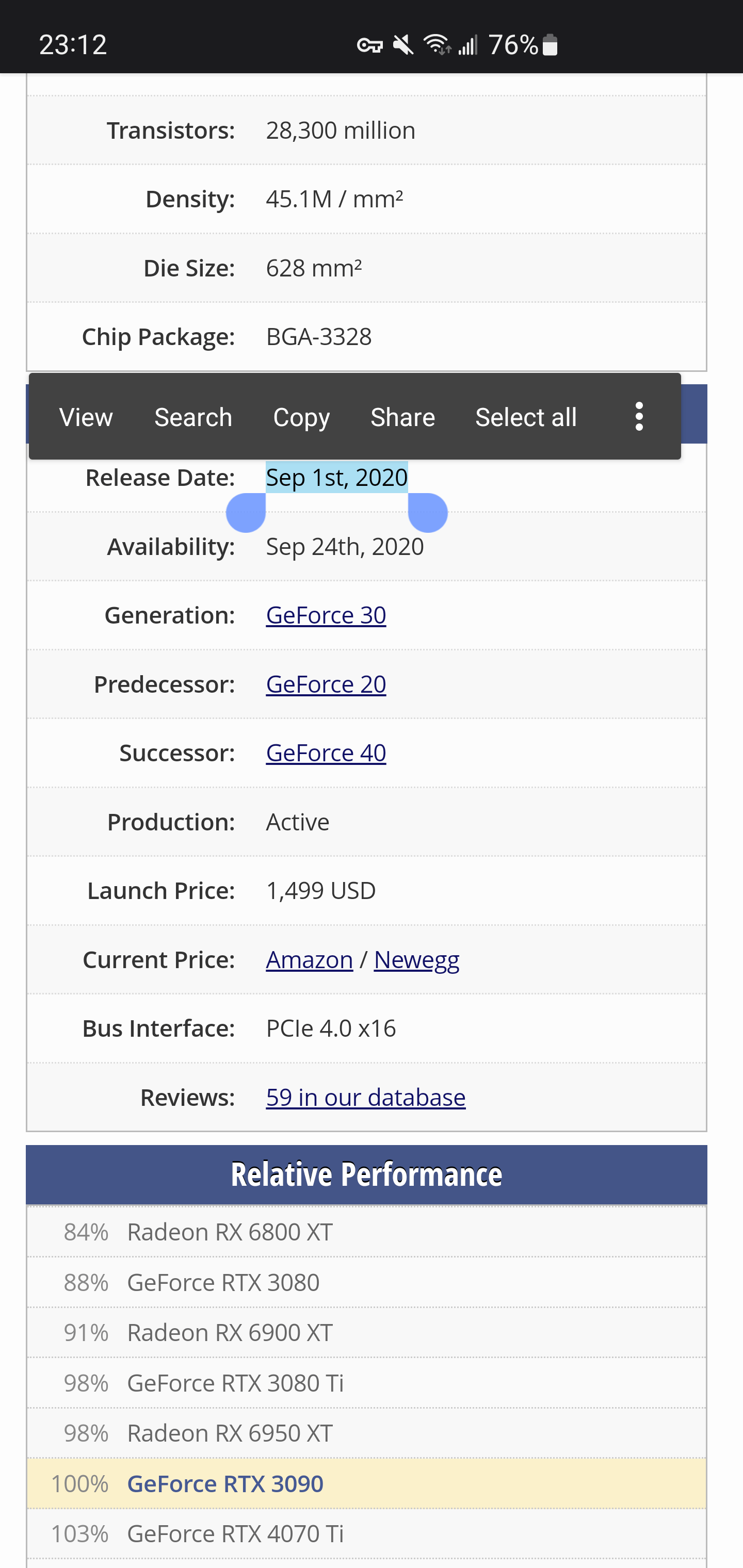Open the GeForce 30 generation link
Viewport: 743px width, 1568px height.
tap(326, 615)
